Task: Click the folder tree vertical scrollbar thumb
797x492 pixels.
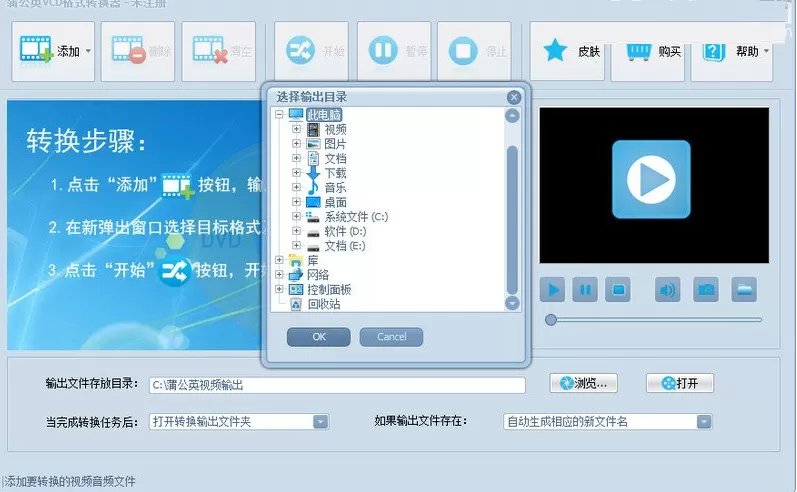Action: pyautogui.click(x=512, y=220)
